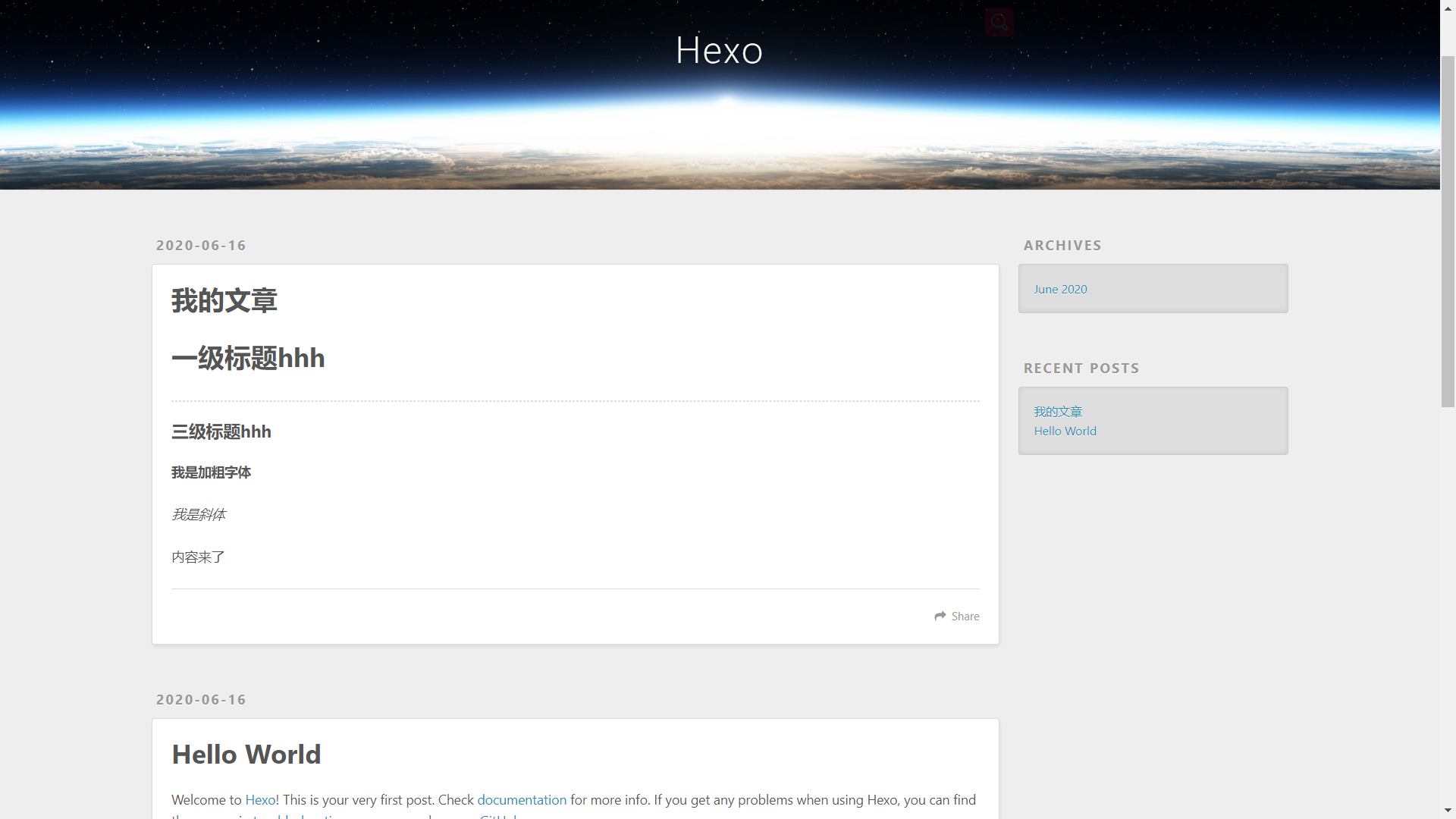Open the documentation link
This screenshot has height=819, width=1456.
[522, 800]
